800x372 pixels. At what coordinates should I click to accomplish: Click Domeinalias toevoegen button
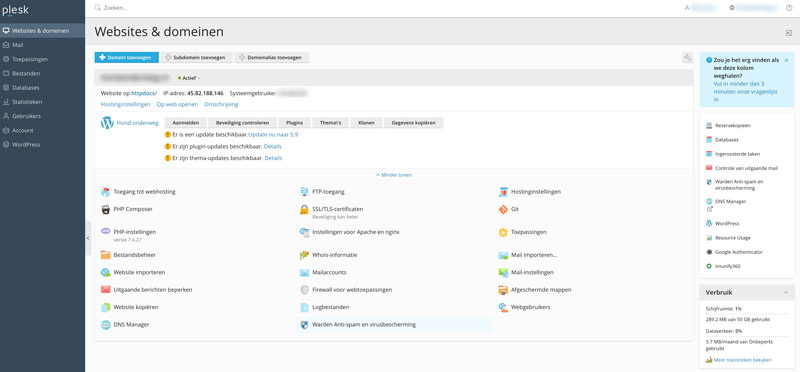[272, 58]
